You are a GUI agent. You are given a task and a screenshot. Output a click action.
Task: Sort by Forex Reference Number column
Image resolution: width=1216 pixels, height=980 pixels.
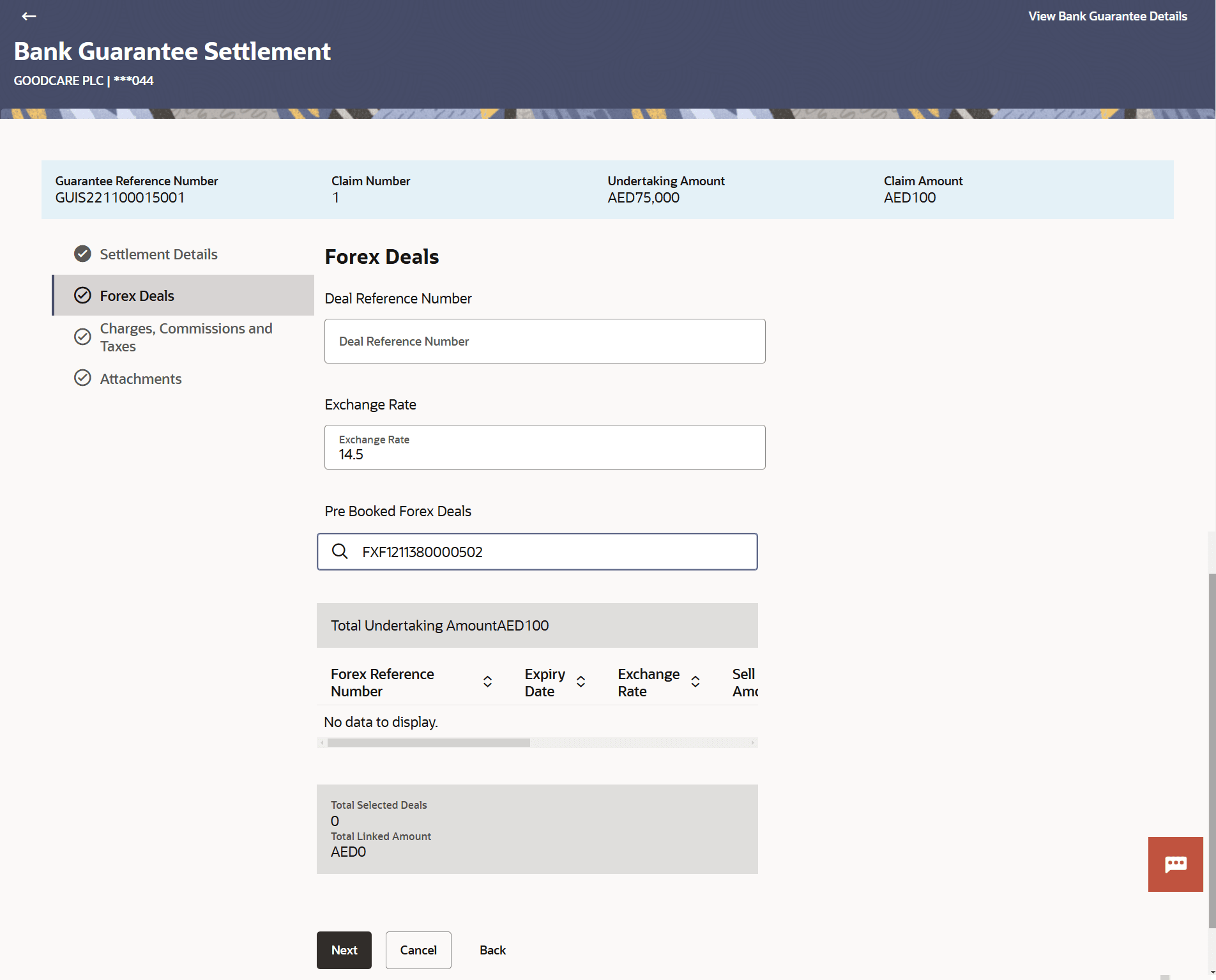(487, 682)
